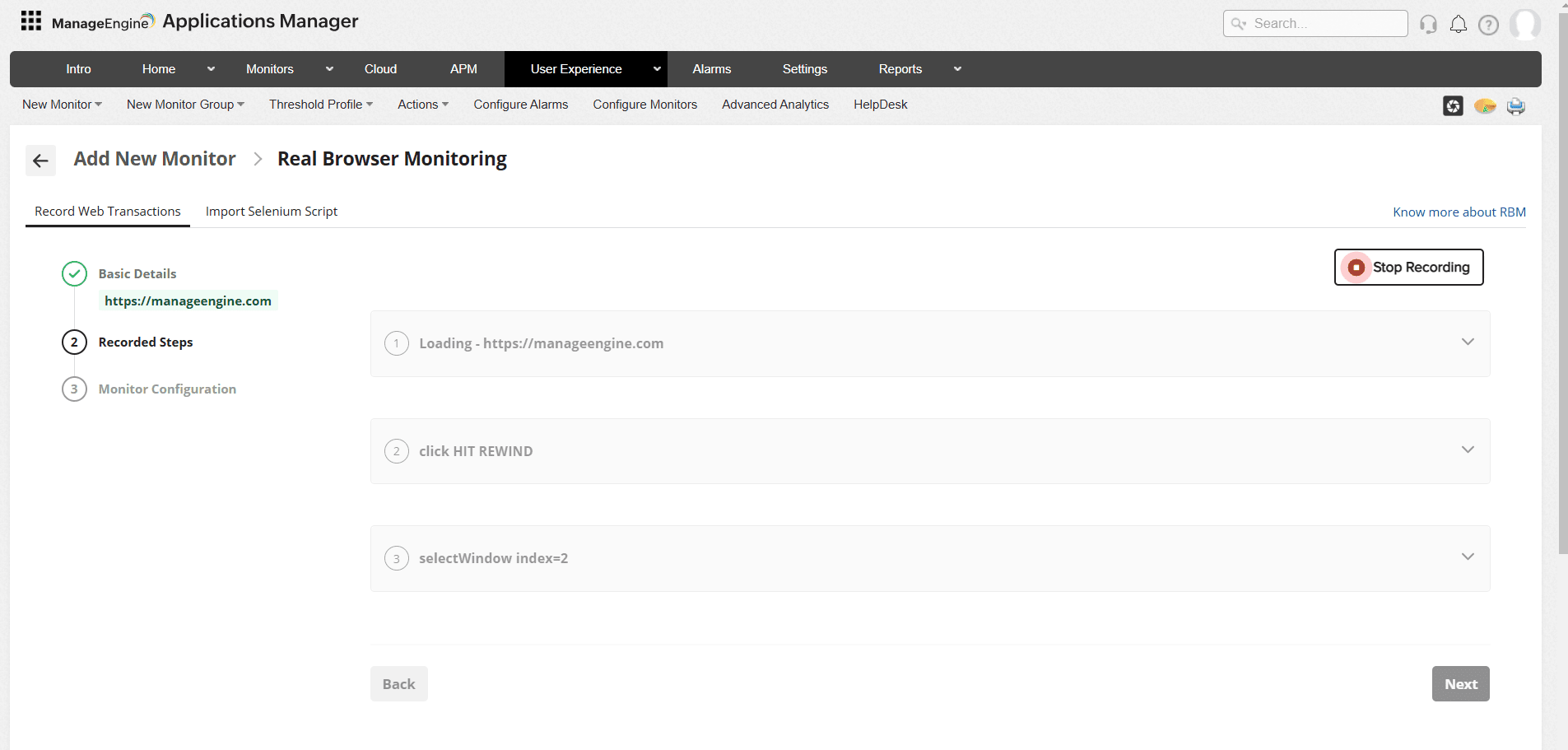Viewport: 1568px width, 750px height.
Task: Select the Recorded Steps wizard step label
Action: [x=146, y=342]
